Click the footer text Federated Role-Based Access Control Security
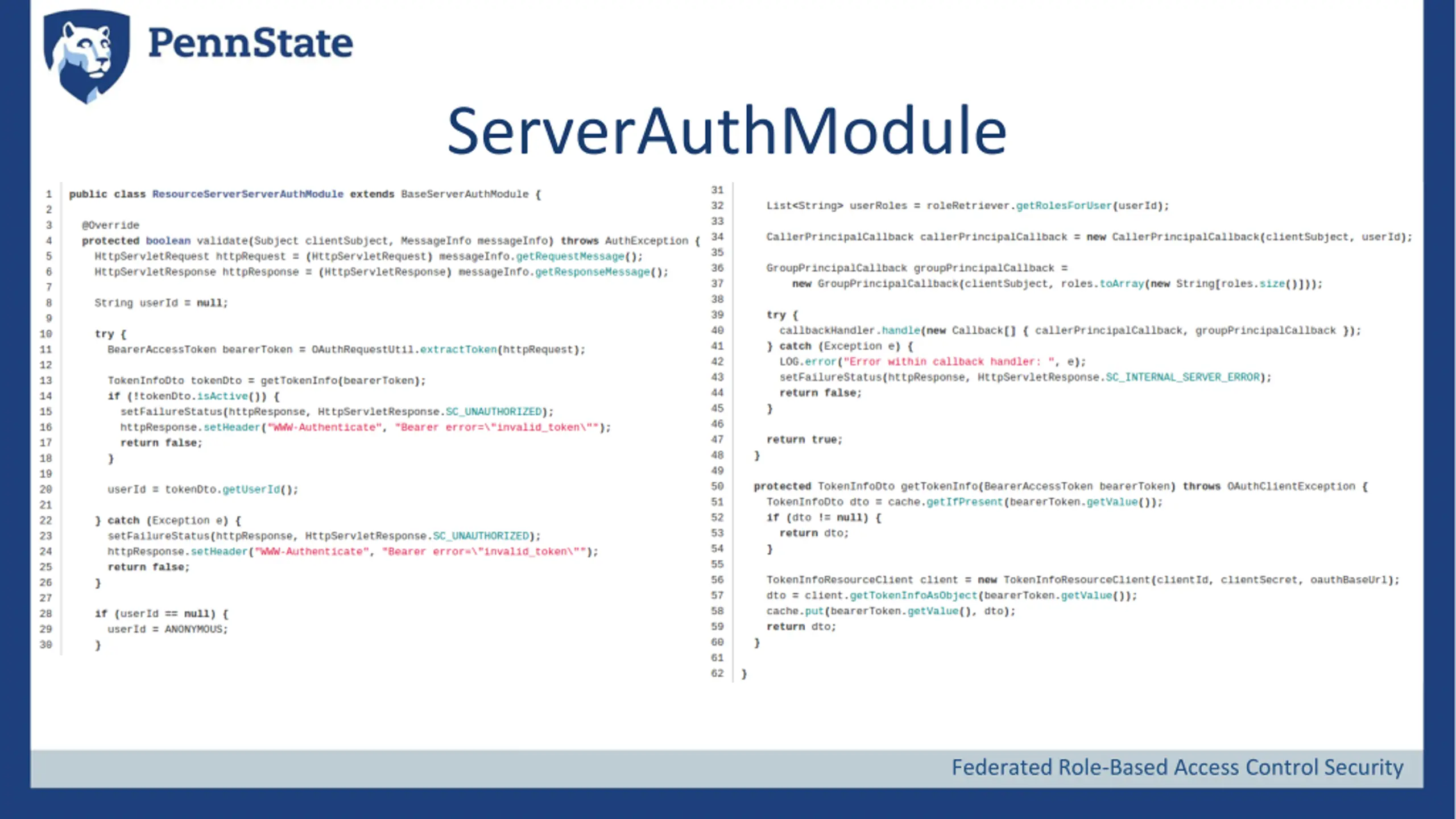This screenshot has width=1456, height=819. 1177,767
